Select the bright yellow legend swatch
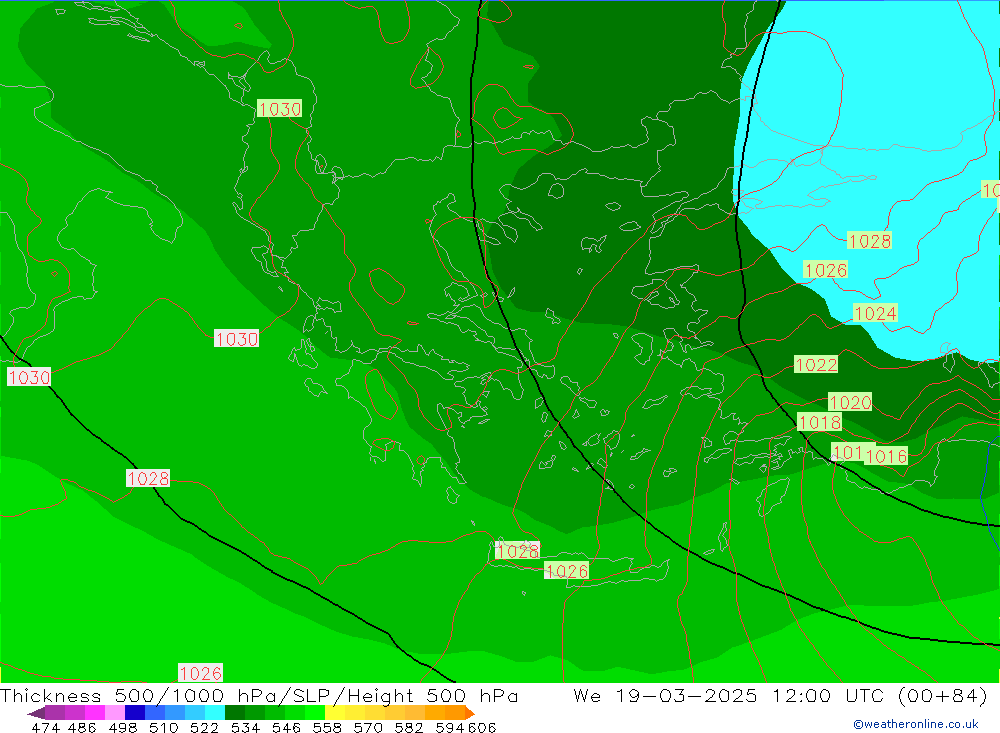This screenshot has width=1000, height=733. 335,713
